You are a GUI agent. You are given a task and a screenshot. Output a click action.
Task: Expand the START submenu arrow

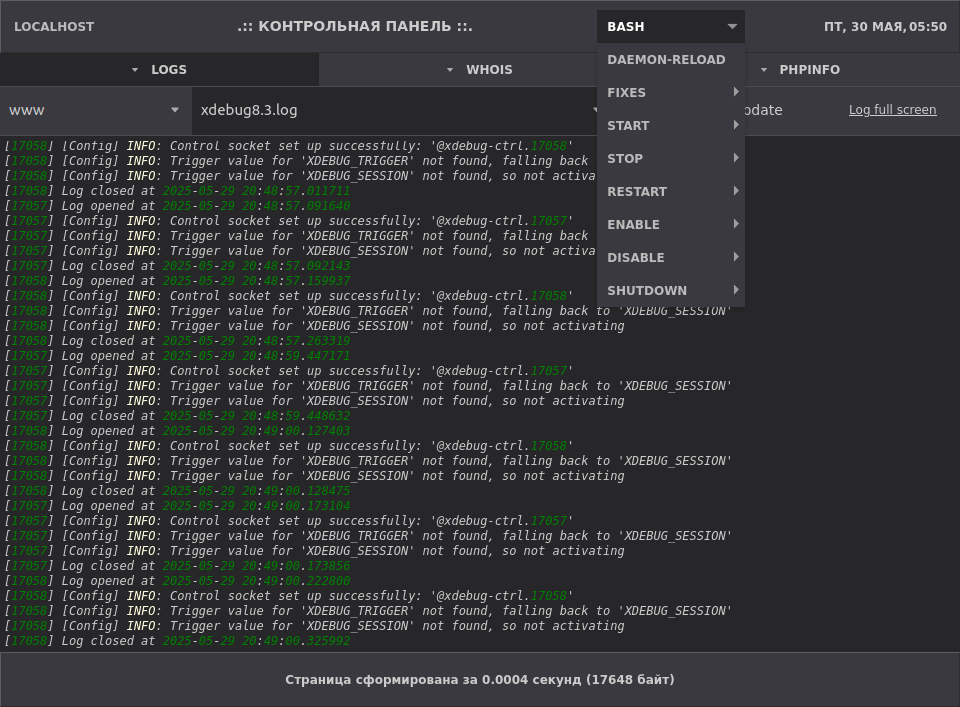[736, 125]
